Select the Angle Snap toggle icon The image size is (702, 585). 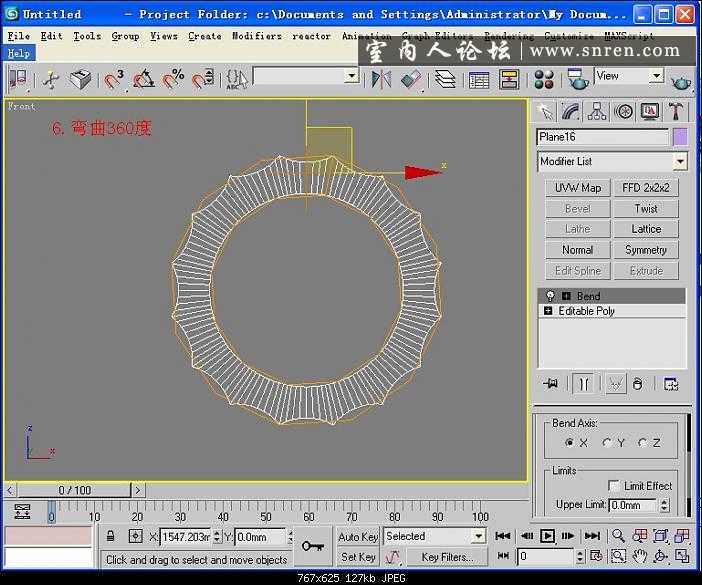click(x=143, y=79)
